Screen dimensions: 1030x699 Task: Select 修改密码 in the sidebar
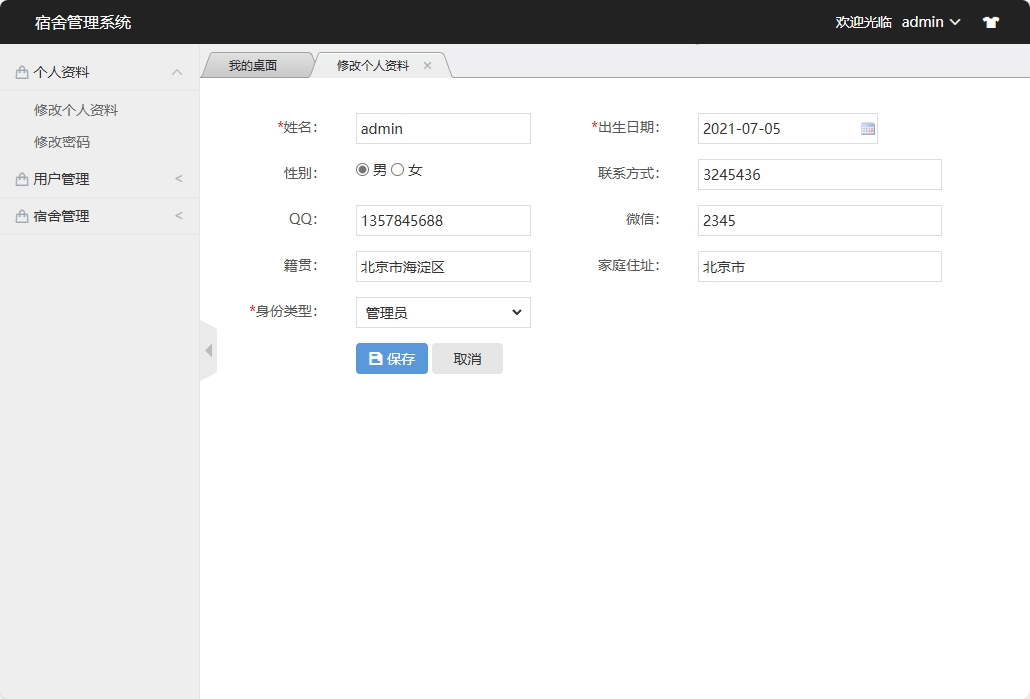click(64, 139)
